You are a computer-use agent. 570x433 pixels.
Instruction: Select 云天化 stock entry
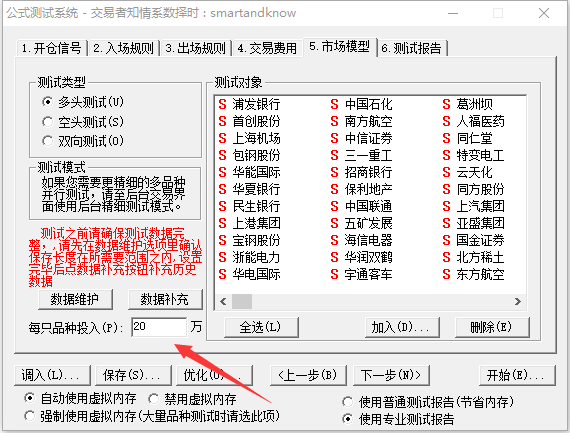[x=468, y=172]
